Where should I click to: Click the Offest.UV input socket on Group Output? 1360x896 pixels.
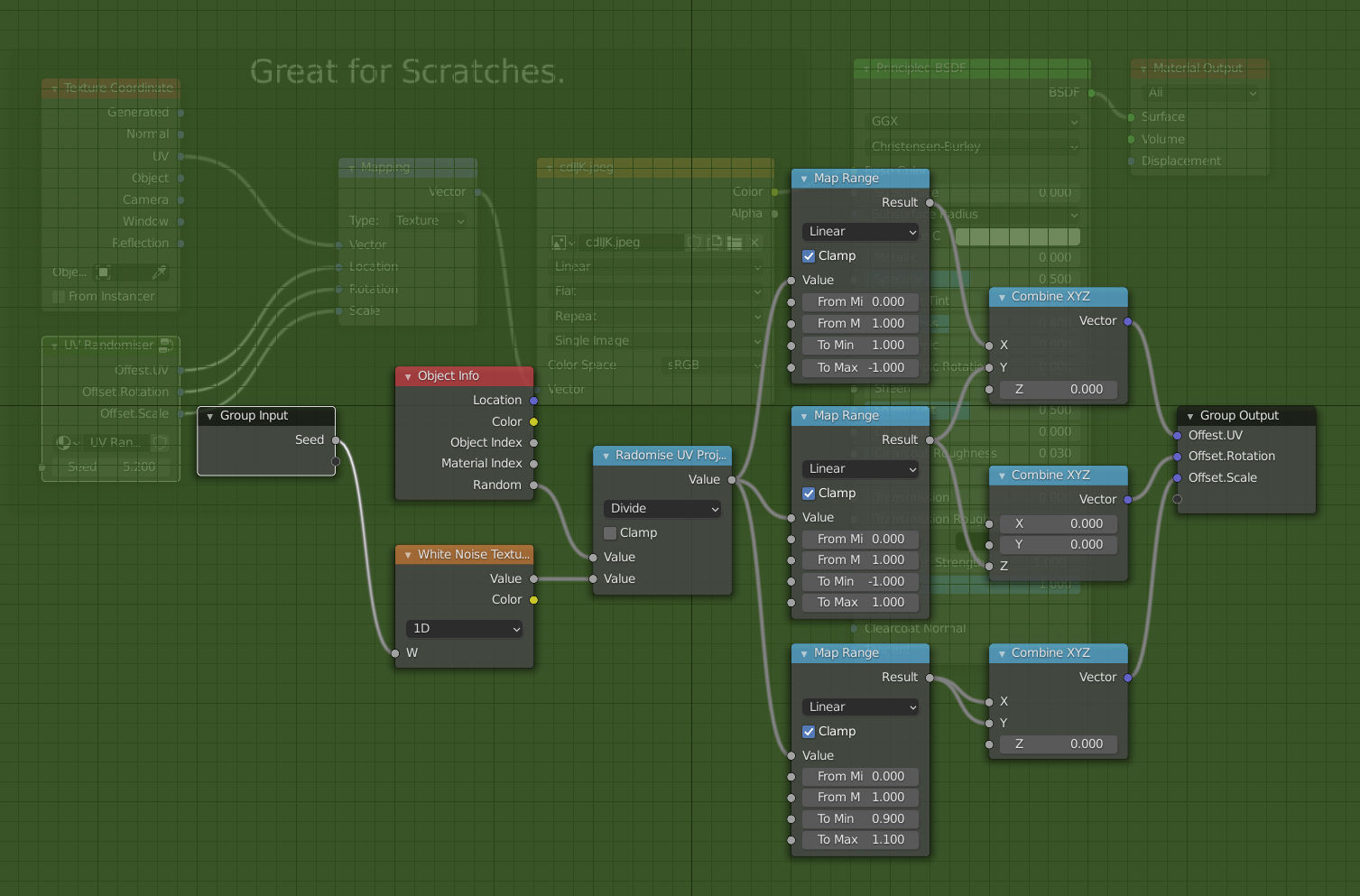[x=1177, y=436]
